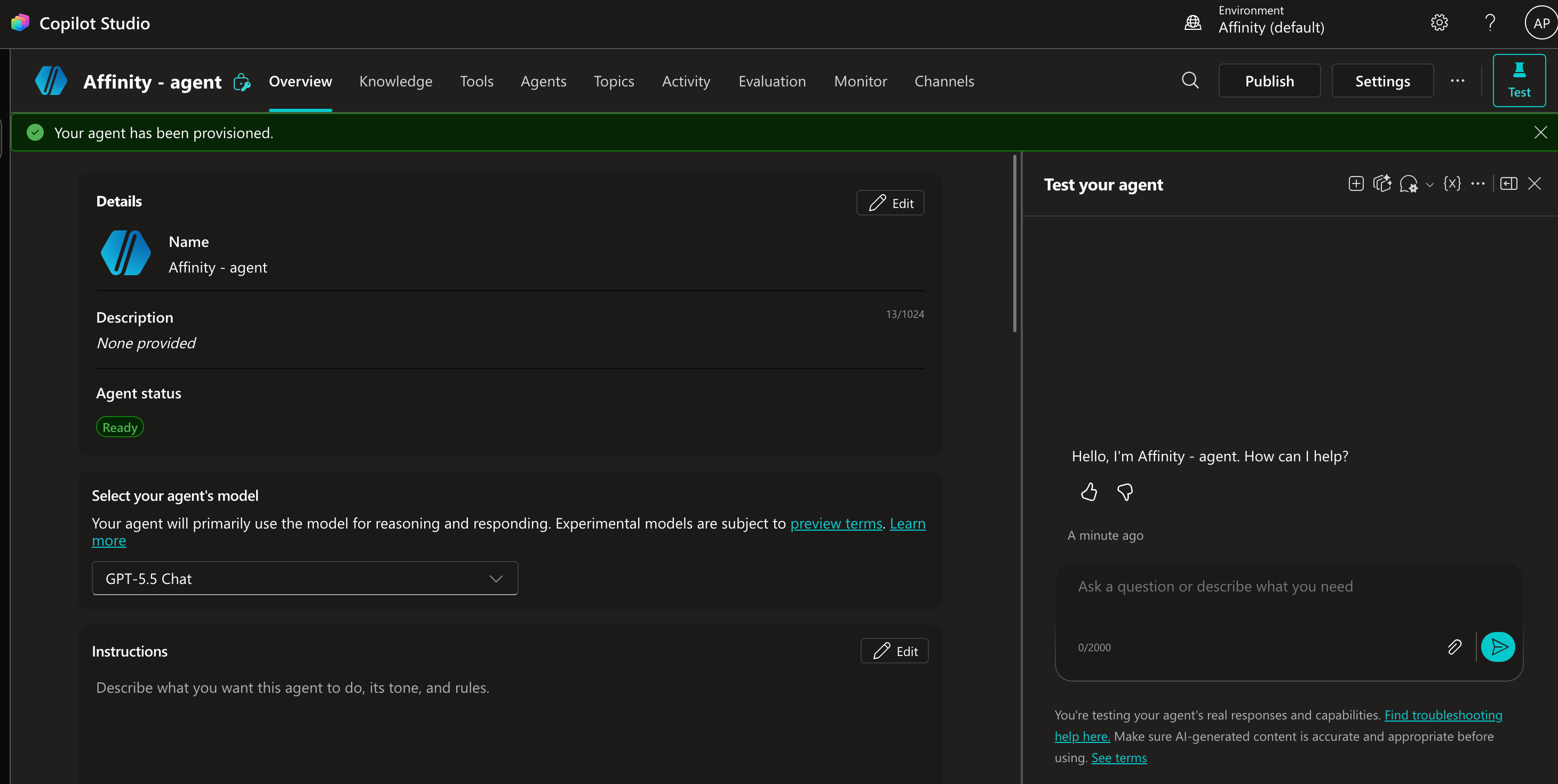Attach a file with the paperclip icon
Image resolution: width=1558 pixels, height=784 pixels.
click(x=1454, y=647)
